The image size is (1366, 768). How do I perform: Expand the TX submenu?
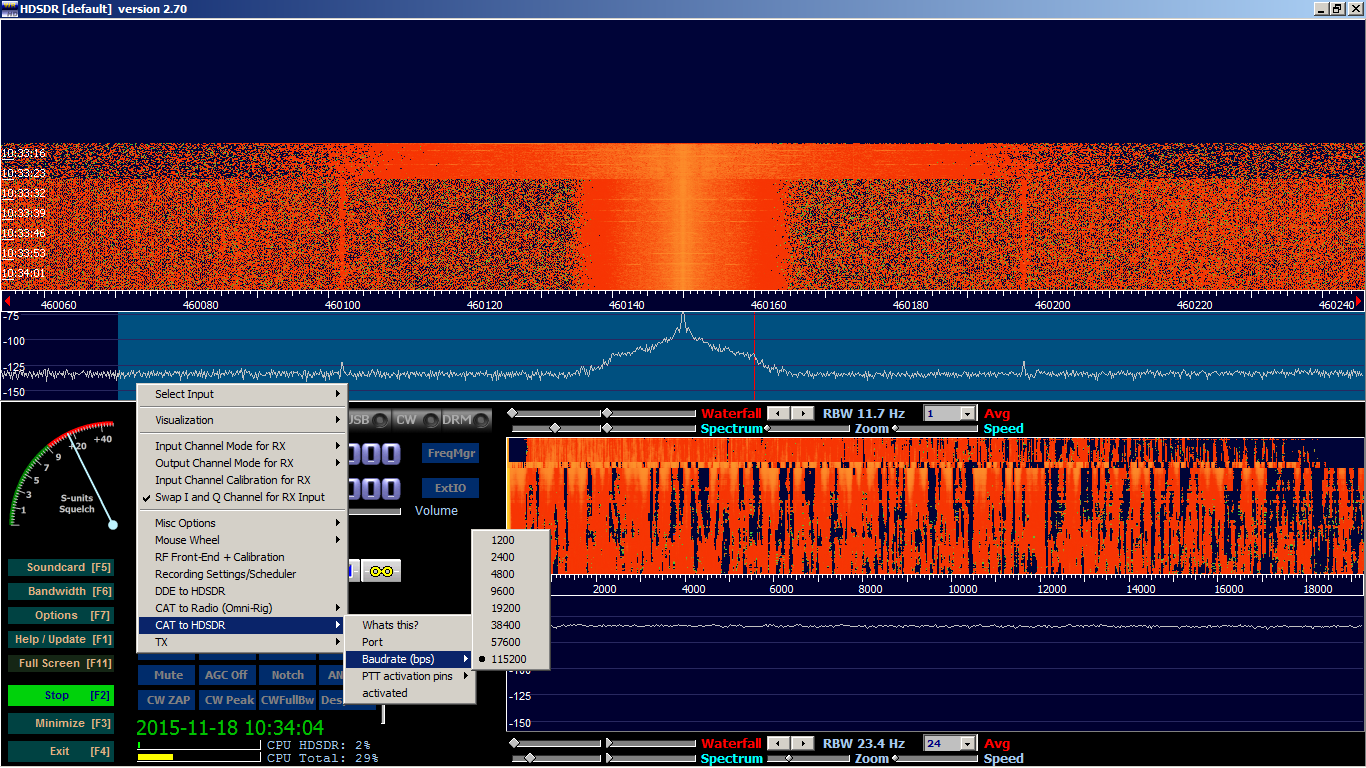pos(241,642)
